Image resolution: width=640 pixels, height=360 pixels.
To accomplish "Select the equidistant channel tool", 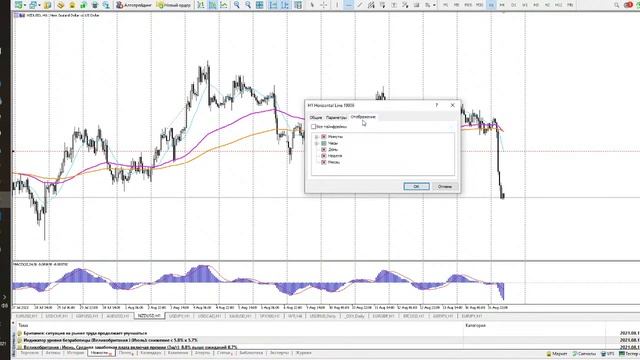I will pos(371,5).
